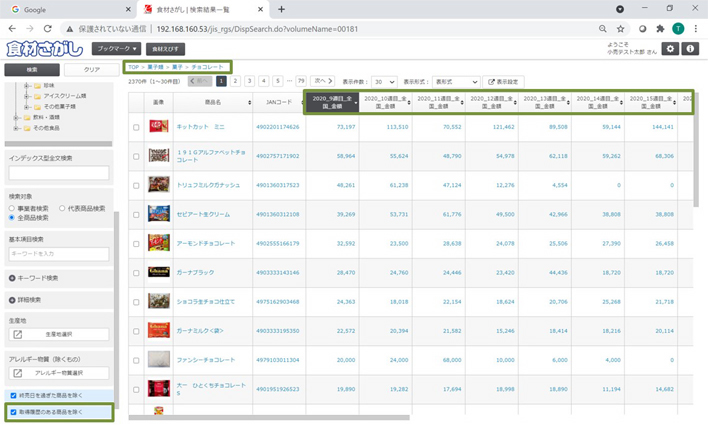The width and height of the screenshot is (708, 426).
Task: Open the information icon in header
Action: coord(690,49)
